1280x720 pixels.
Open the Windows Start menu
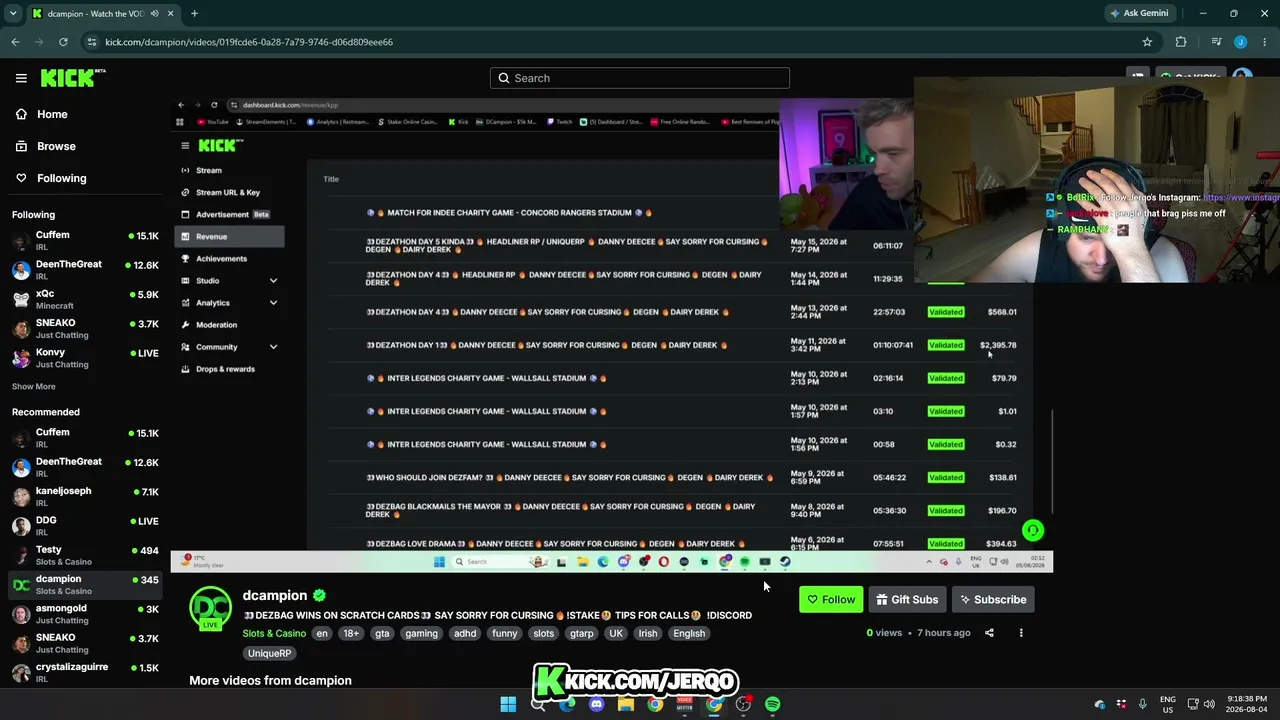click(508, 704)
